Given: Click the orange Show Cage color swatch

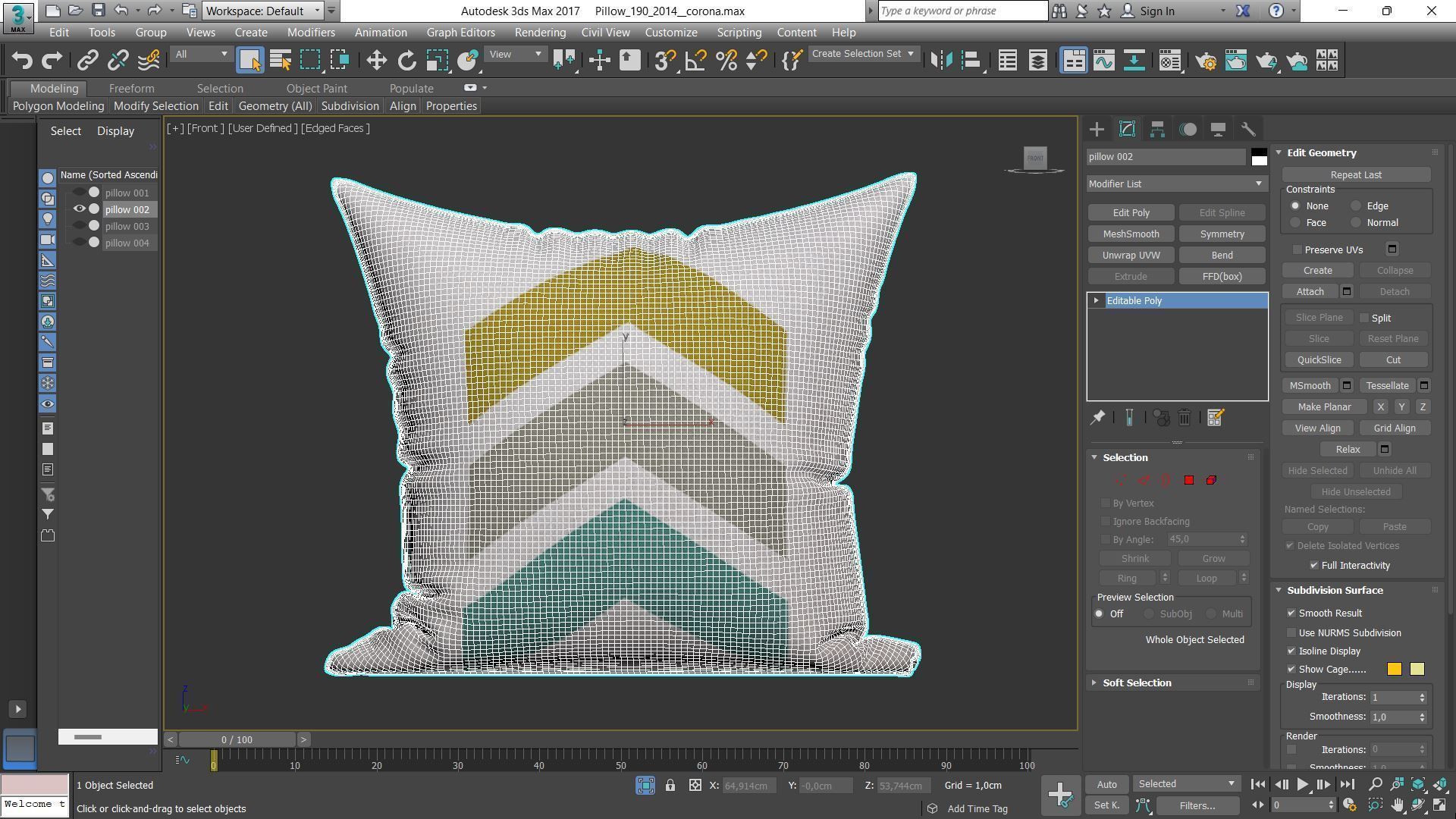Looking at the screenshot, I should pyautogui.click(x=1395, y=670).
